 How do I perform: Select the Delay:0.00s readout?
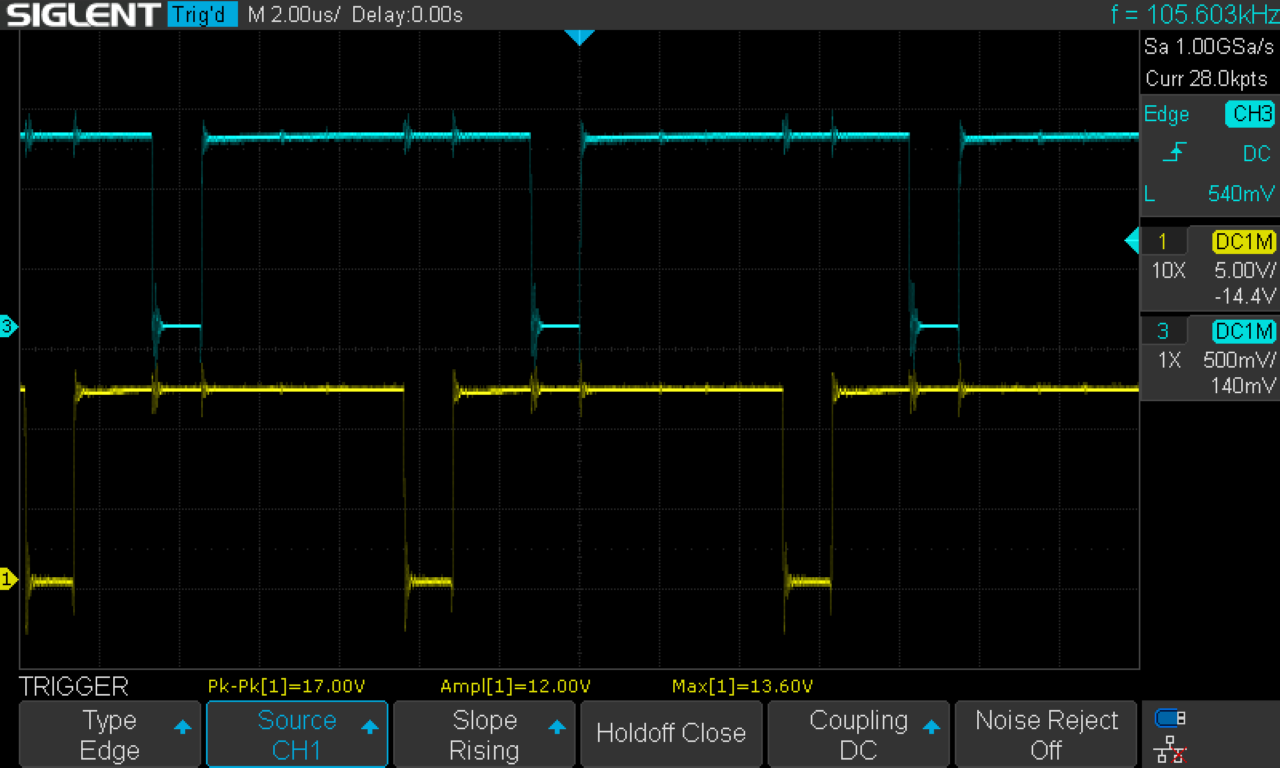(x=407, y=15)
